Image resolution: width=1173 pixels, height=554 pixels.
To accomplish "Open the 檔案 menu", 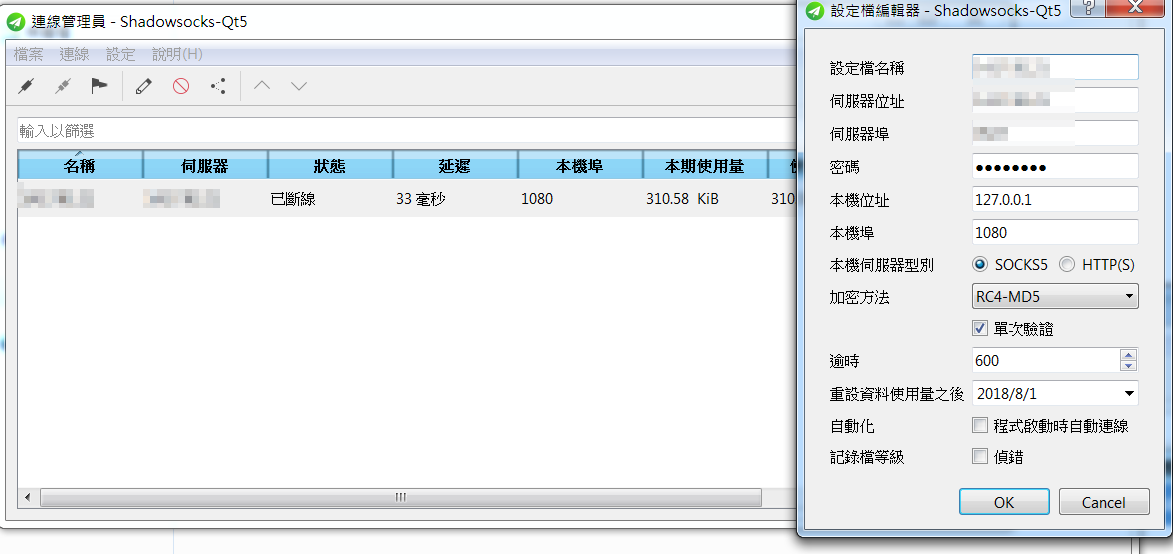I will click(x=28, y=54).
